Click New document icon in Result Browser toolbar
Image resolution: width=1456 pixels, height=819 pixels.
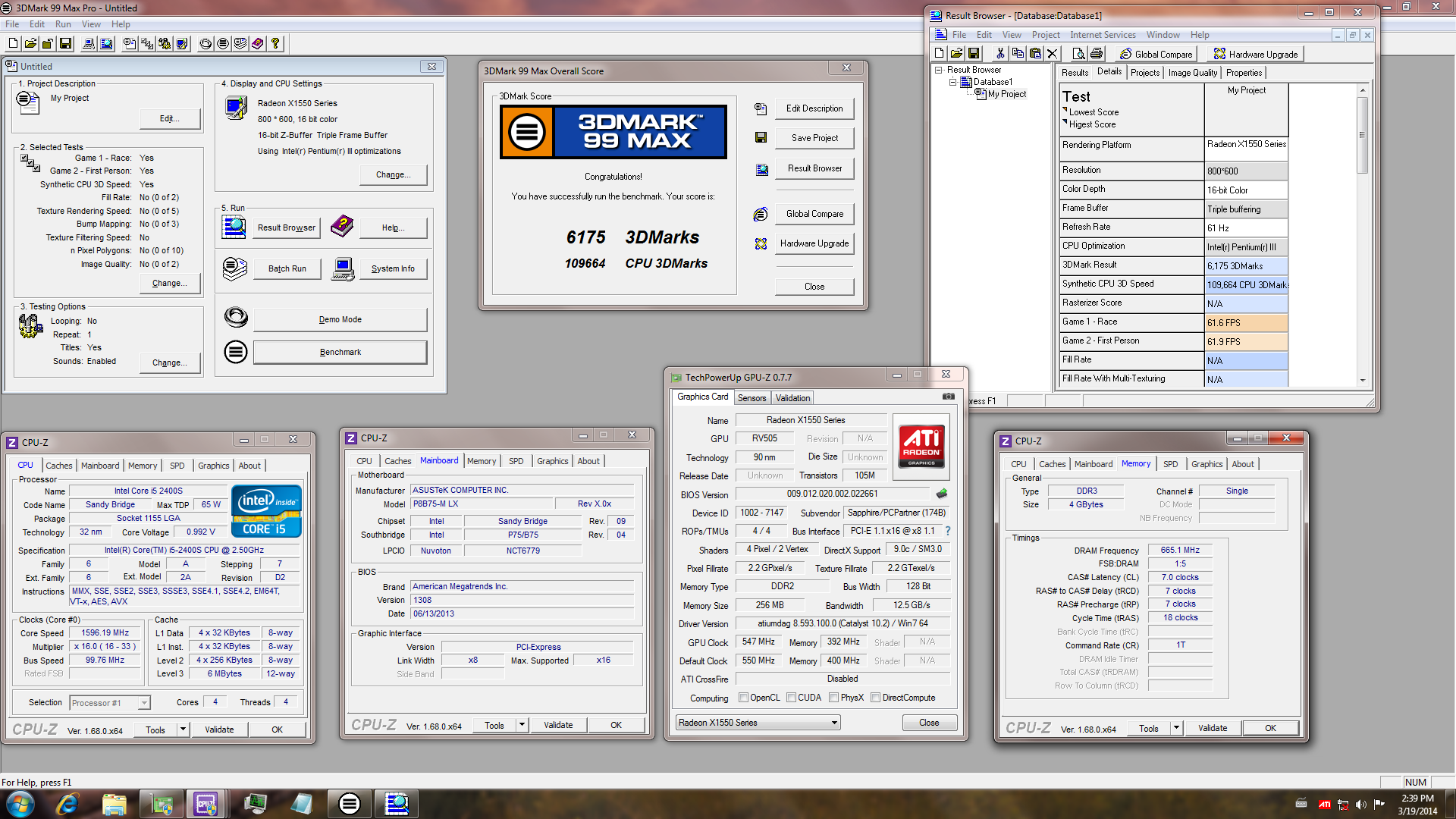click(x=940, y=54)
